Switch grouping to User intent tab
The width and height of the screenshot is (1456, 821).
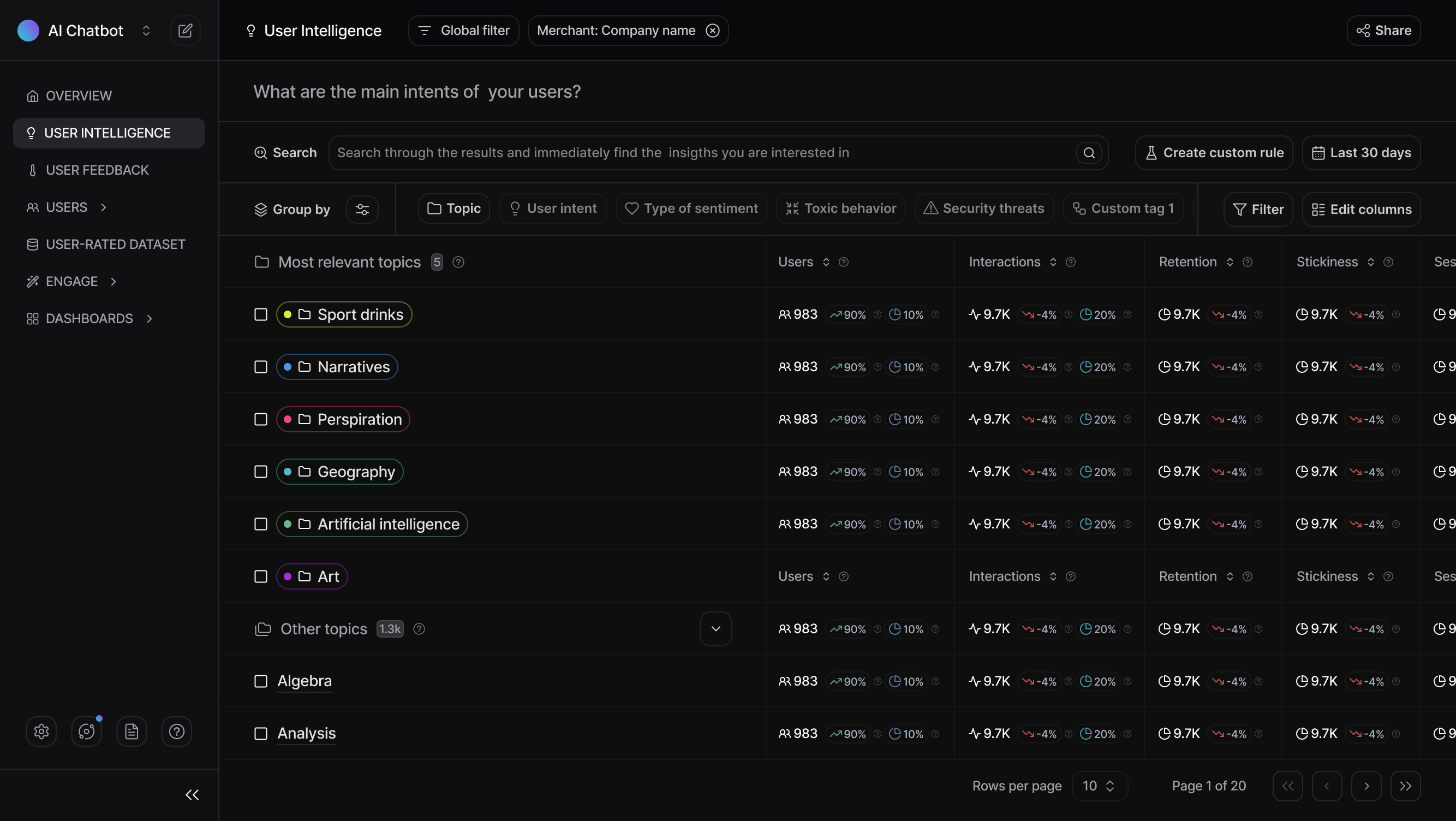pyautogui.click(x=553, y=209)
